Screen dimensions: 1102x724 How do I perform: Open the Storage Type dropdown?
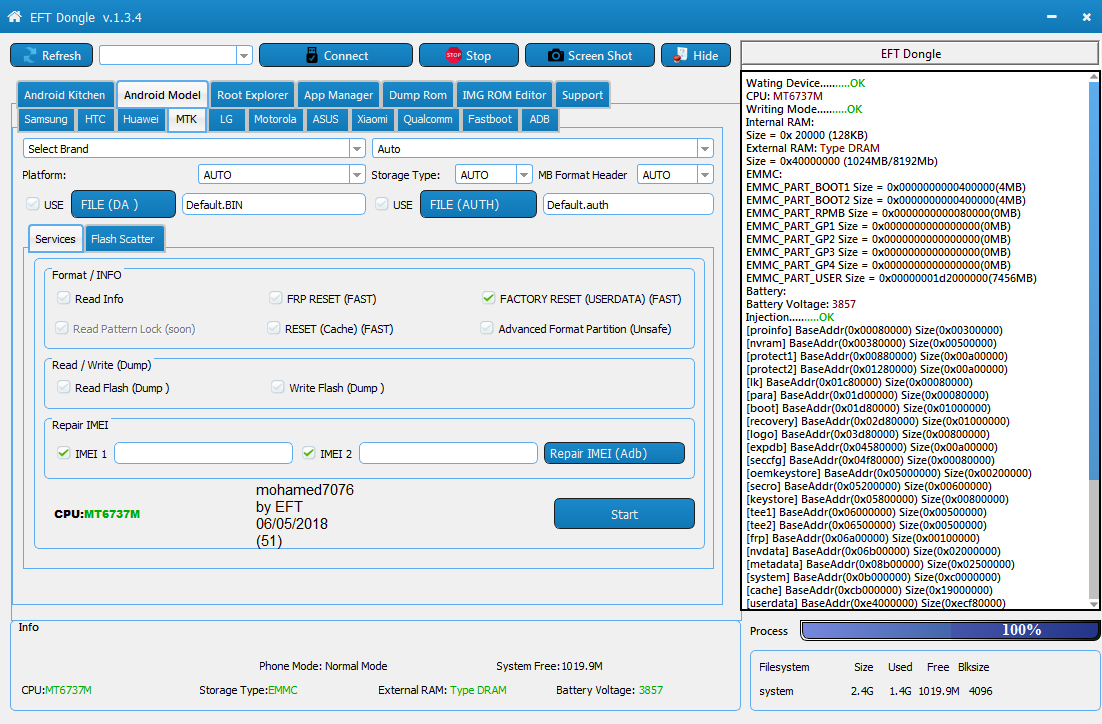click(524, 174)
